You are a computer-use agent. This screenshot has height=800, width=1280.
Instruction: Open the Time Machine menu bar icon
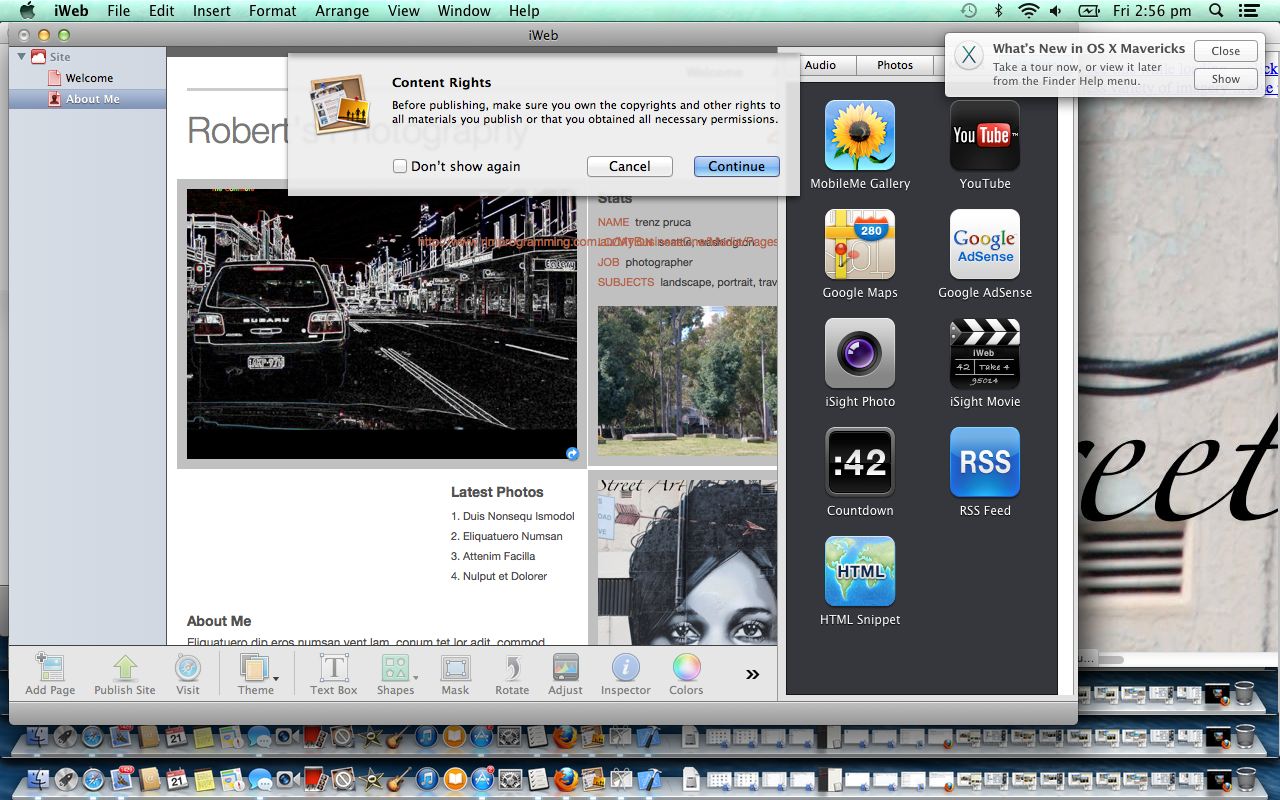pos(968,11)
